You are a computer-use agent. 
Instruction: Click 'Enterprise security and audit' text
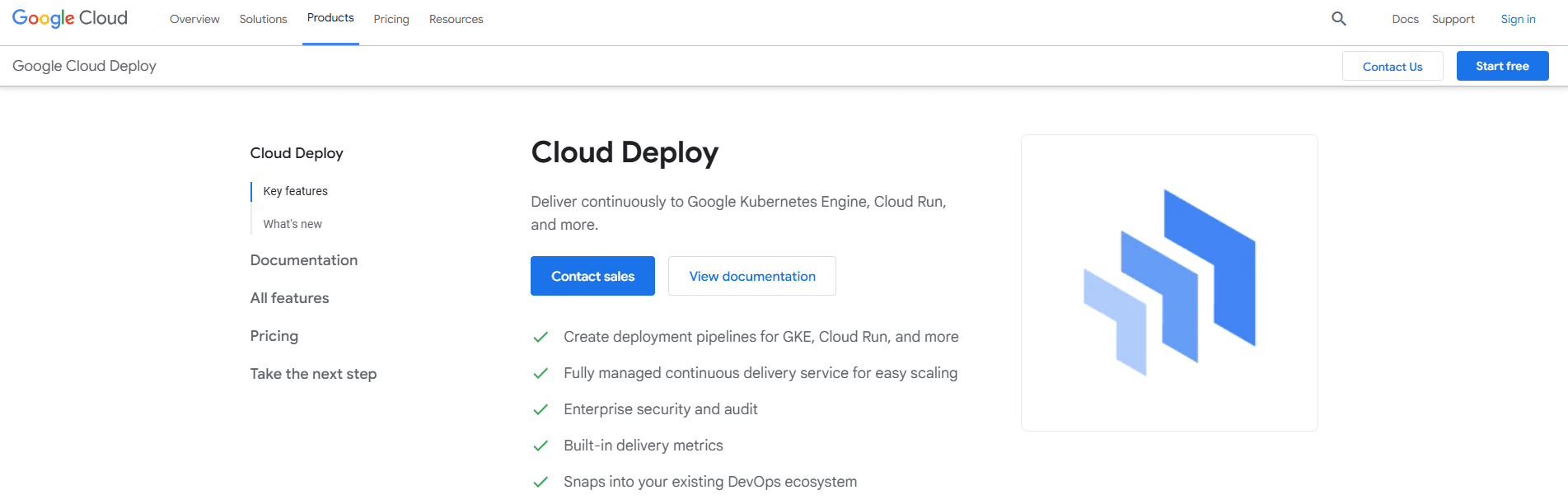pyautogui.click(x=661, y=409)
